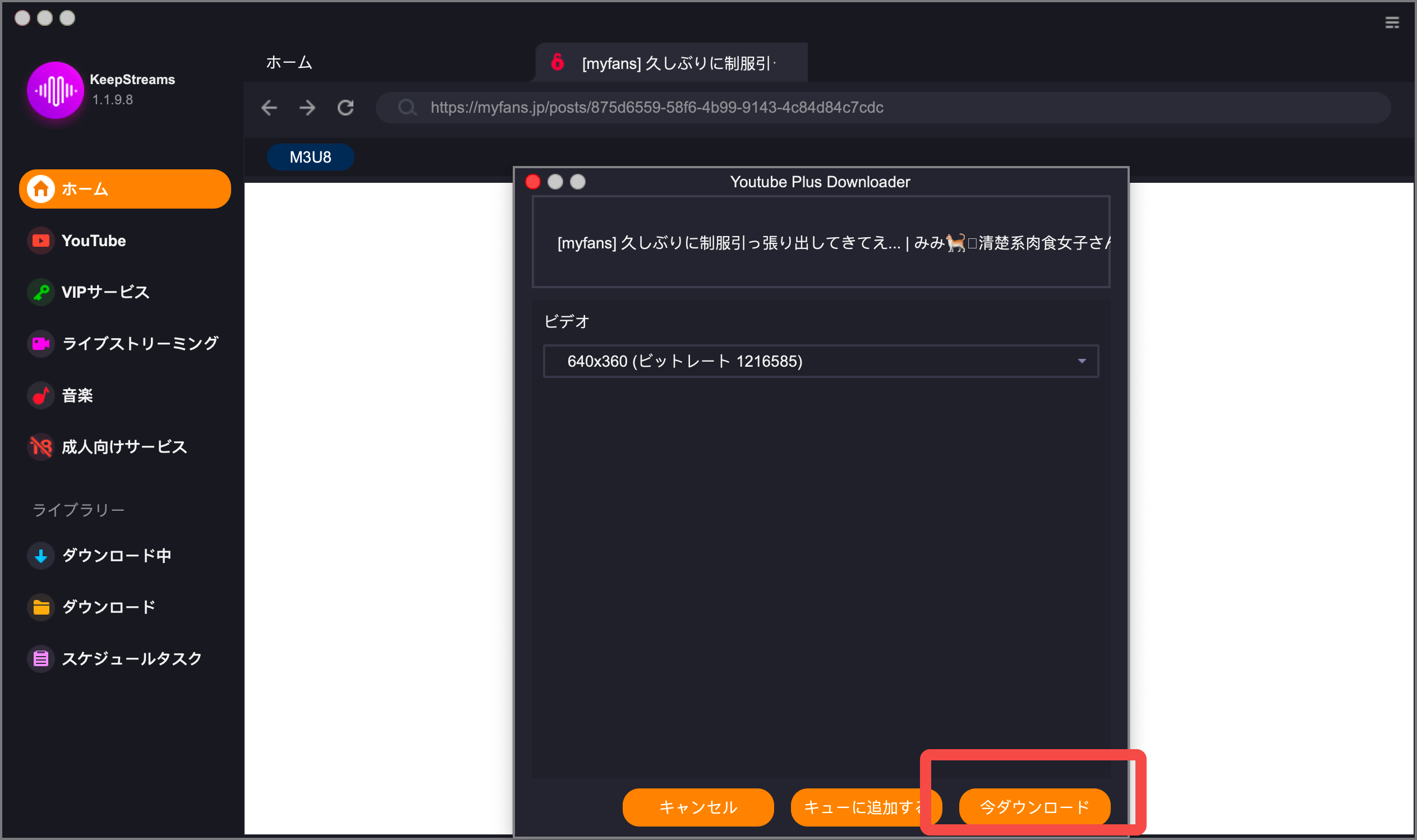Click the ビデオ label in the dialog
The image size is (1417, 840).
pos(567,321)
